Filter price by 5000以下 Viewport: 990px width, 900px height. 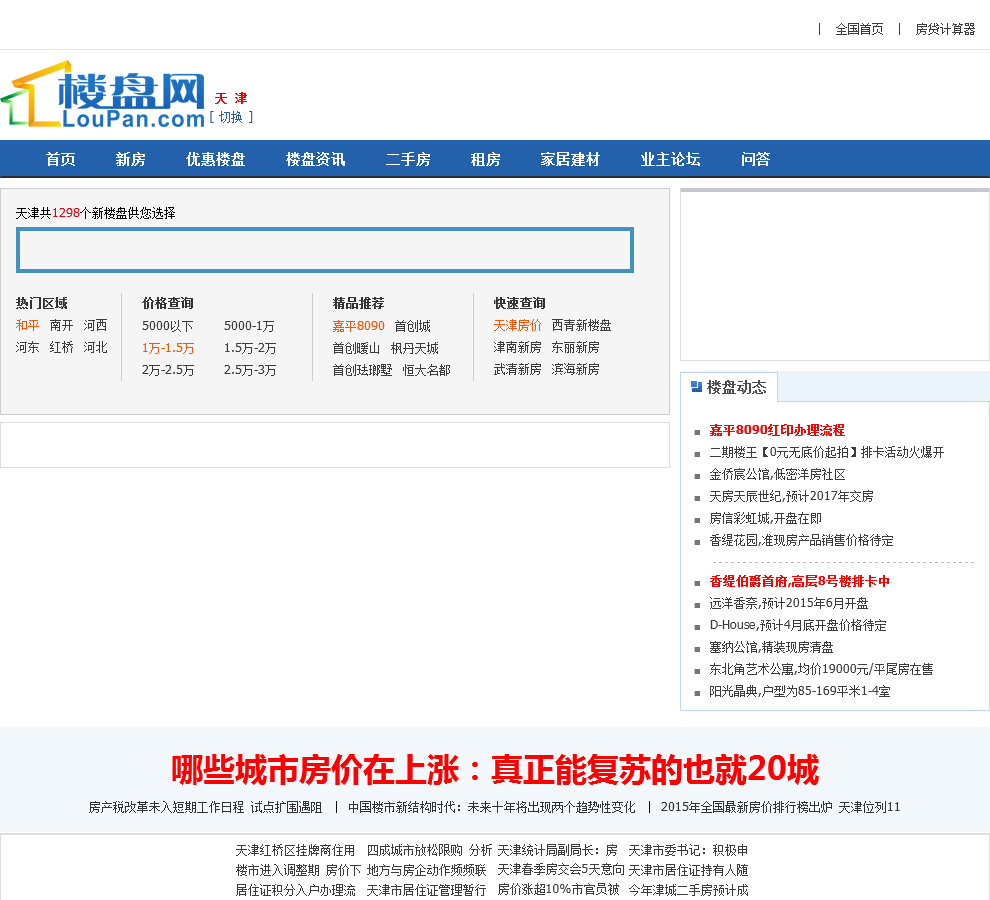(167, 326)
